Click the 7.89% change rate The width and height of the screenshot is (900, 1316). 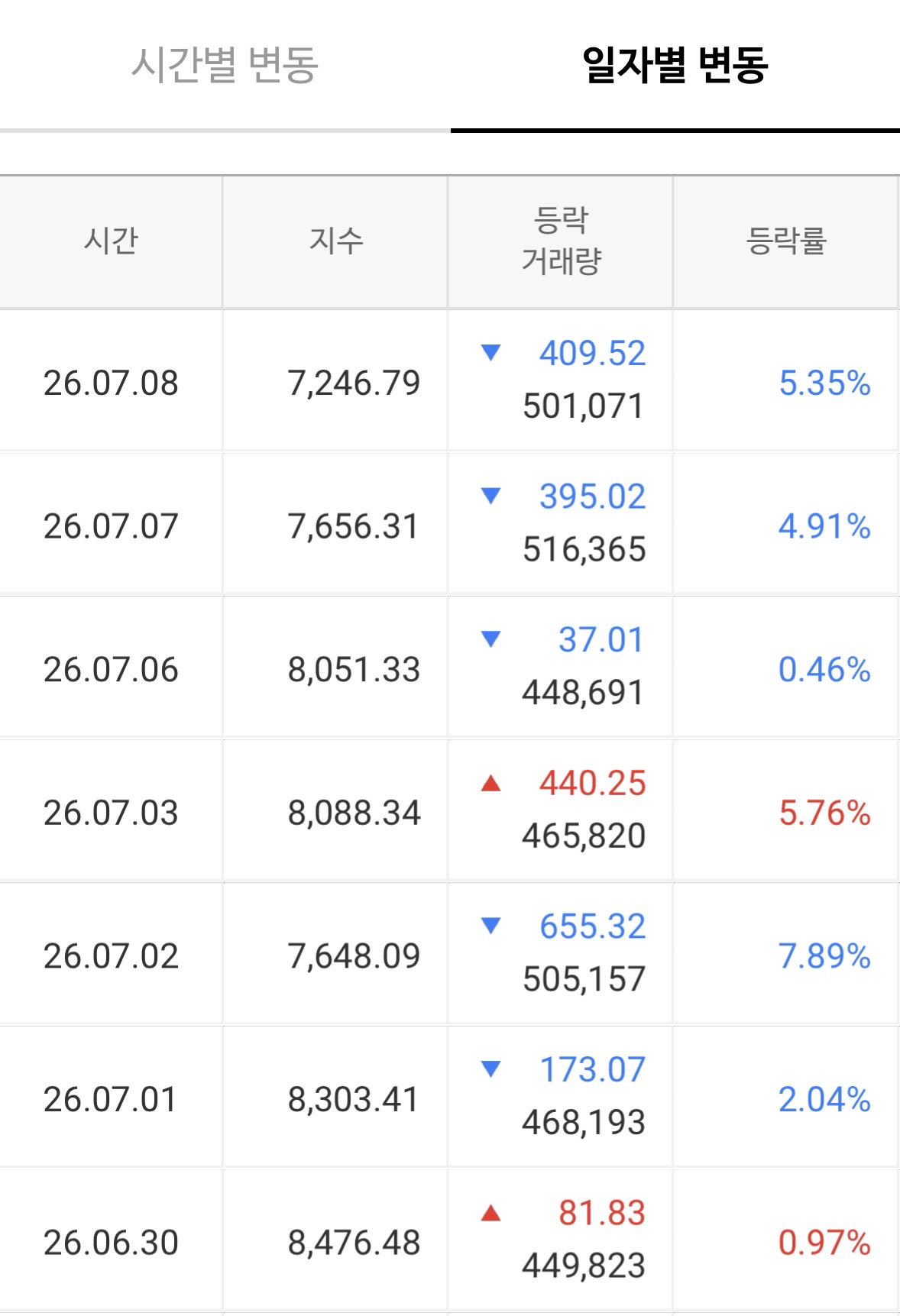[824, 956]
